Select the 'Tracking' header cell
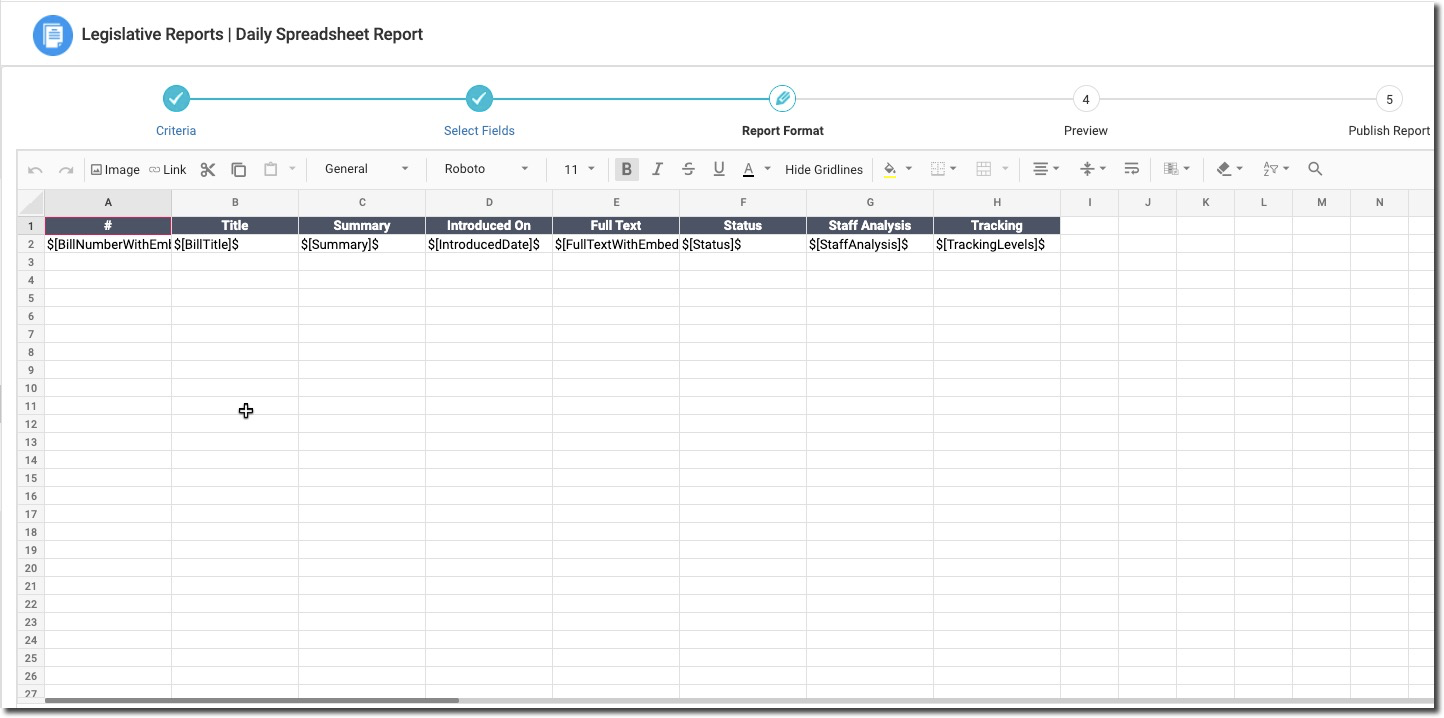 [x=997, y=226]
